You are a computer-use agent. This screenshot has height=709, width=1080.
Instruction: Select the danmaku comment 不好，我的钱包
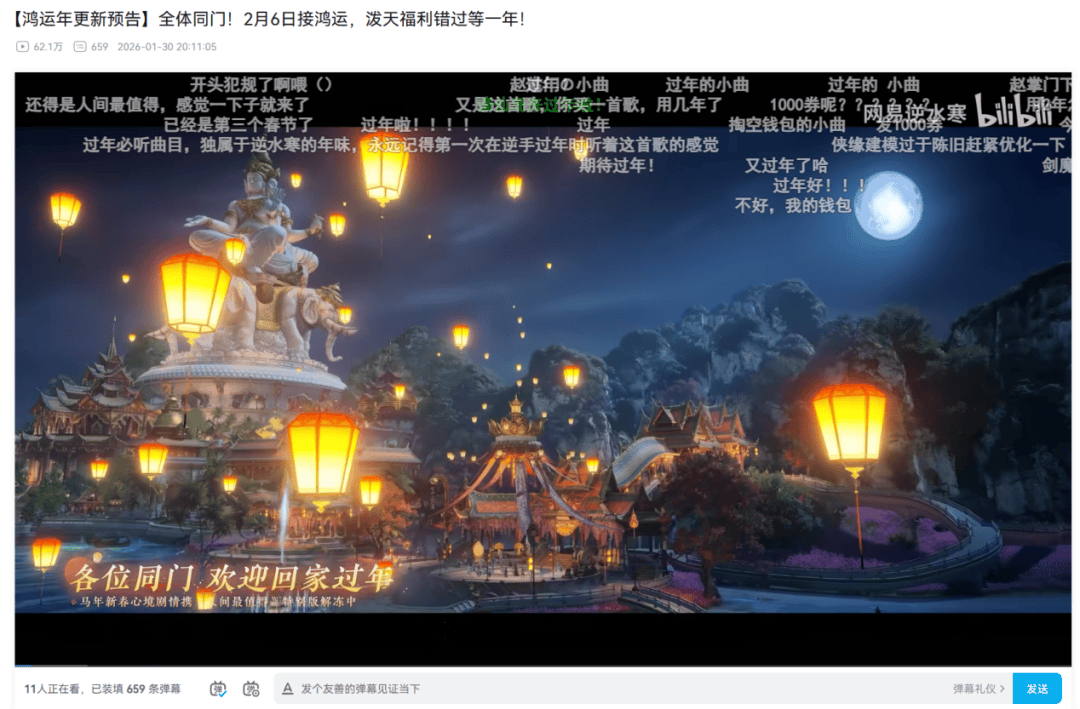(792, 205)
